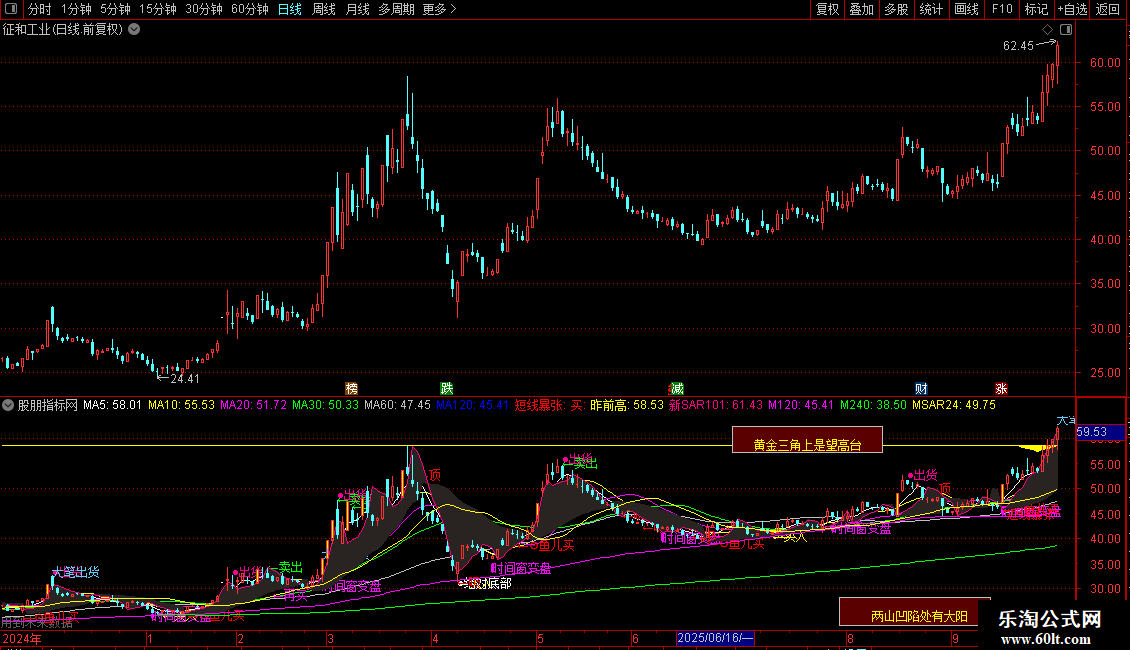1130x650 pixels.
Task: Click the panel layout icon at top-left
Action: point(11,9)
